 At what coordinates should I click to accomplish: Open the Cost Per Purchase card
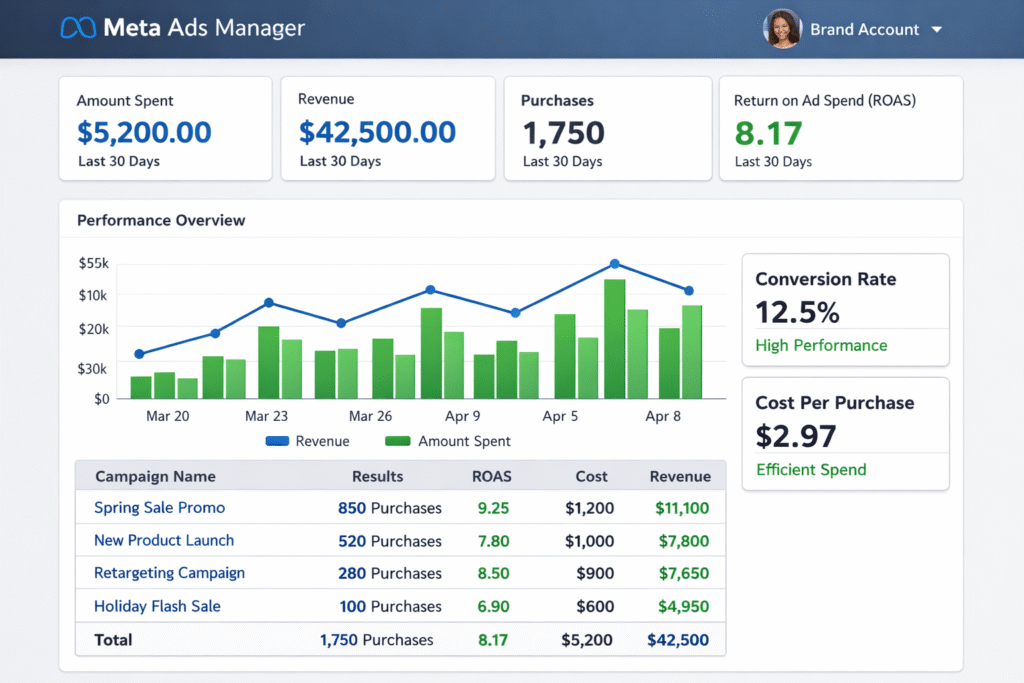click(845, 434)
